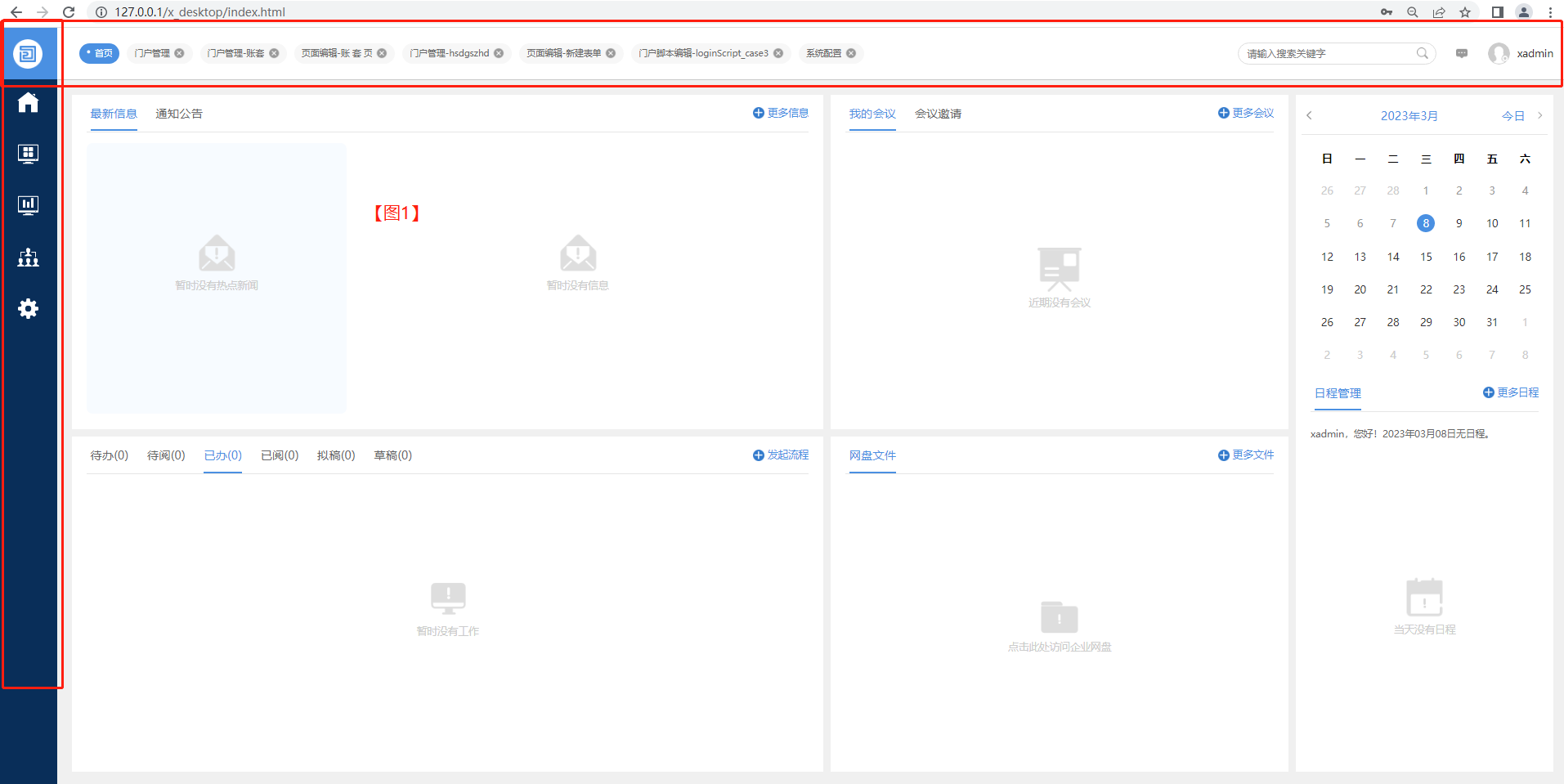This screenshot has width=1564, height=784.
Task: Switch to the 页面编辑-新建表单 tab
Action: click(x=564, y=53)
